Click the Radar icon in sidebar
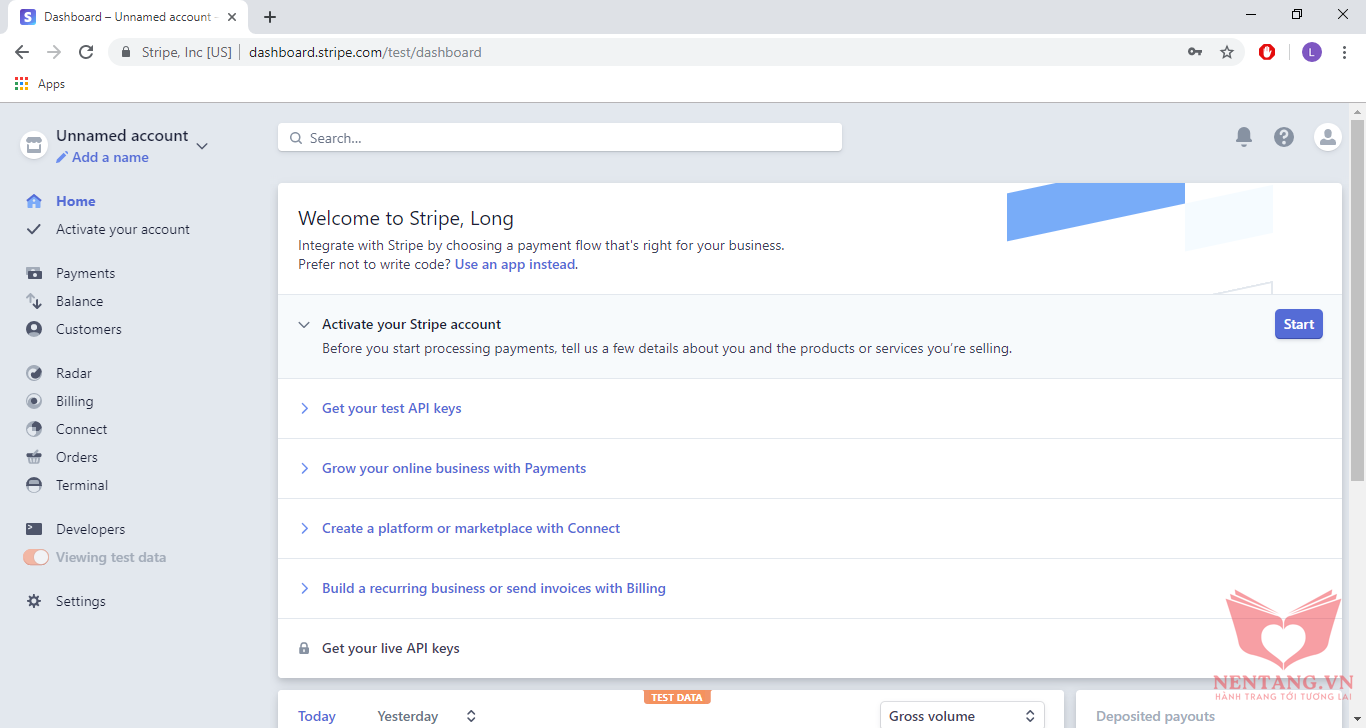The height and width of the screenshot is (728, 1366). 34,373
